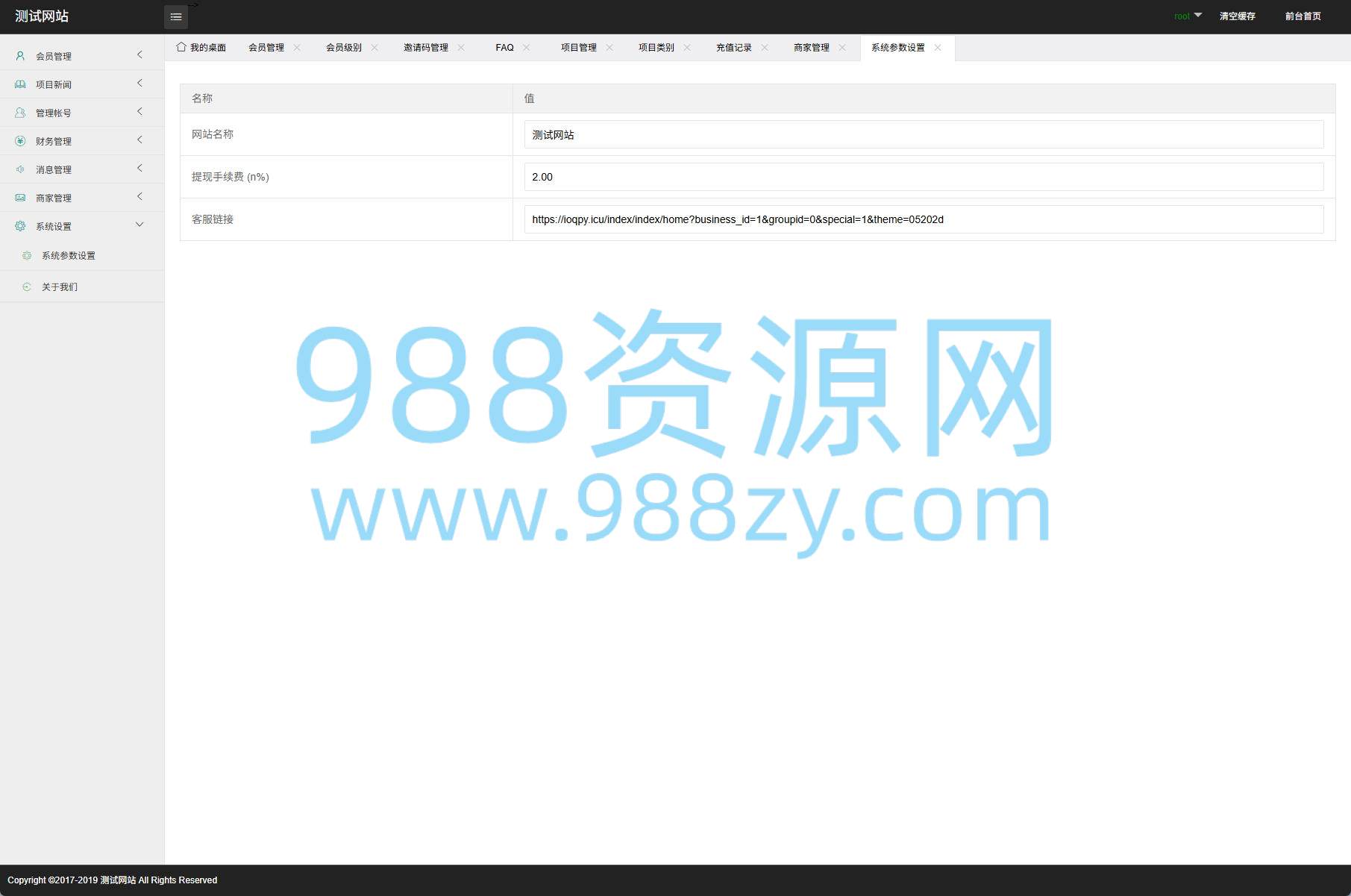Collapse the 系统设置 sidebar chevron
This screenshot has width=1351, height=896.
coord(140,225)
